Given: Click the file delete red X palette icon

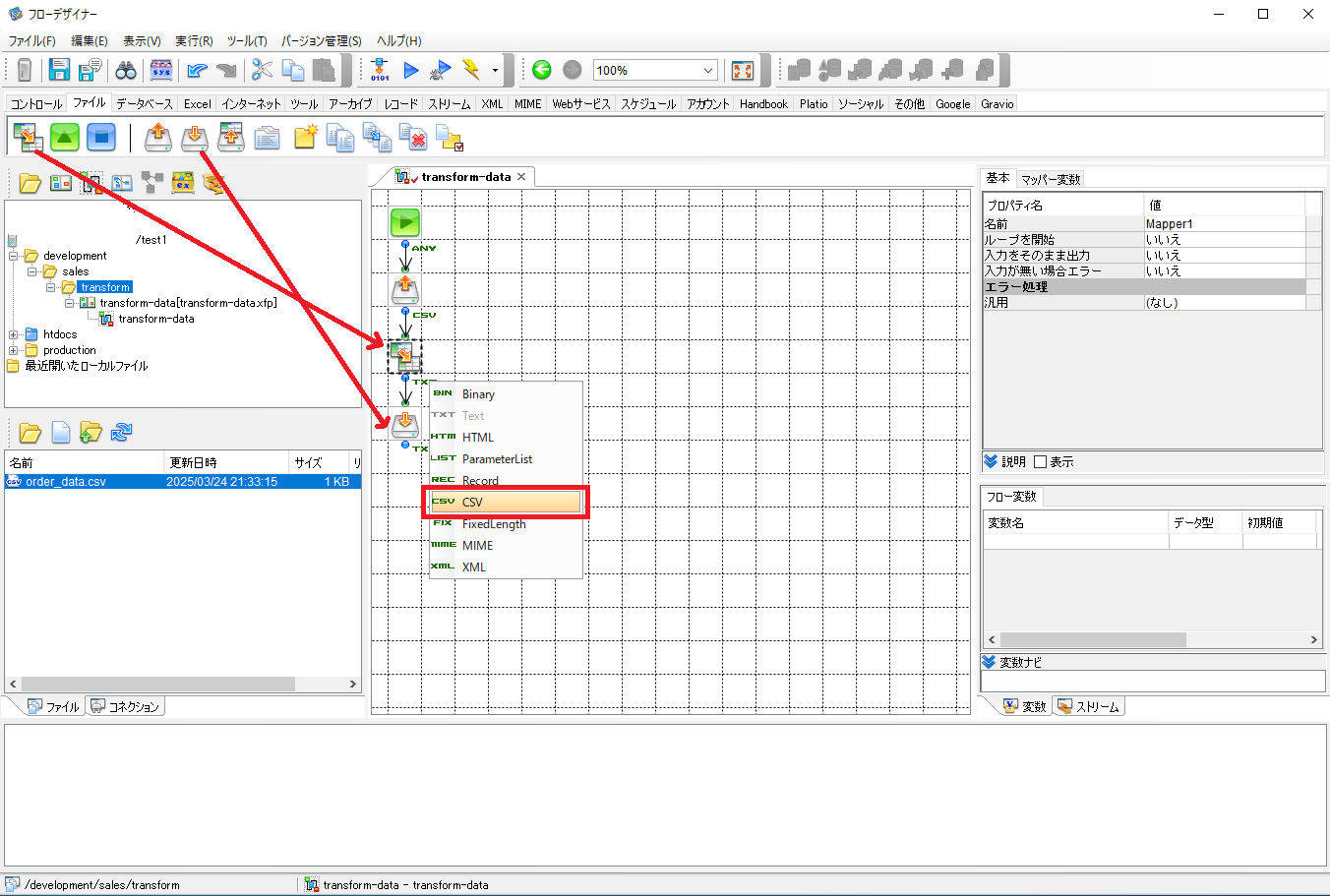Looking at the screenshot, I should pyautogui.click(x=413, y=137).
